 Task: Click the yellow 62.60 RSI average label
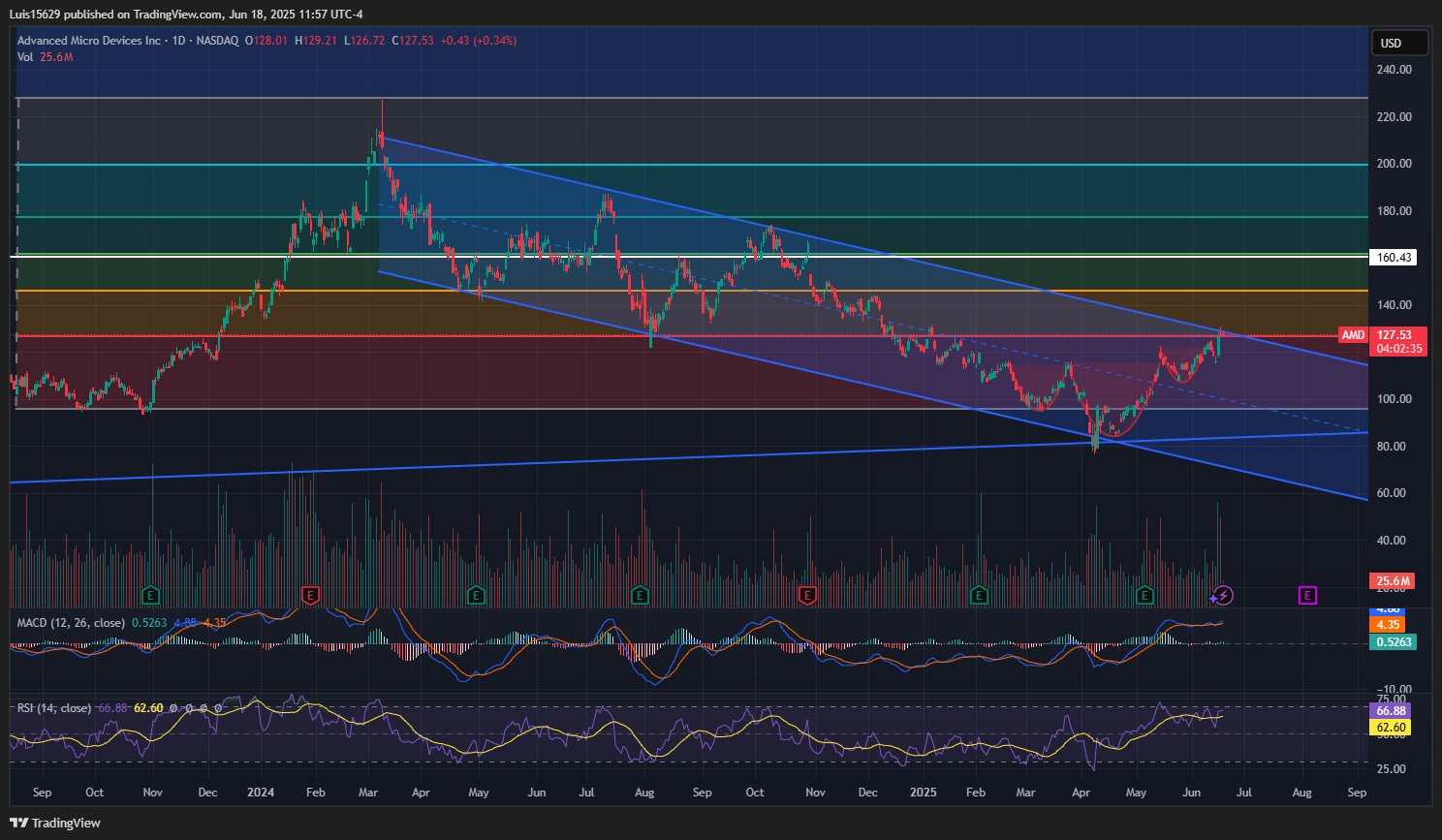(1390, 728)
